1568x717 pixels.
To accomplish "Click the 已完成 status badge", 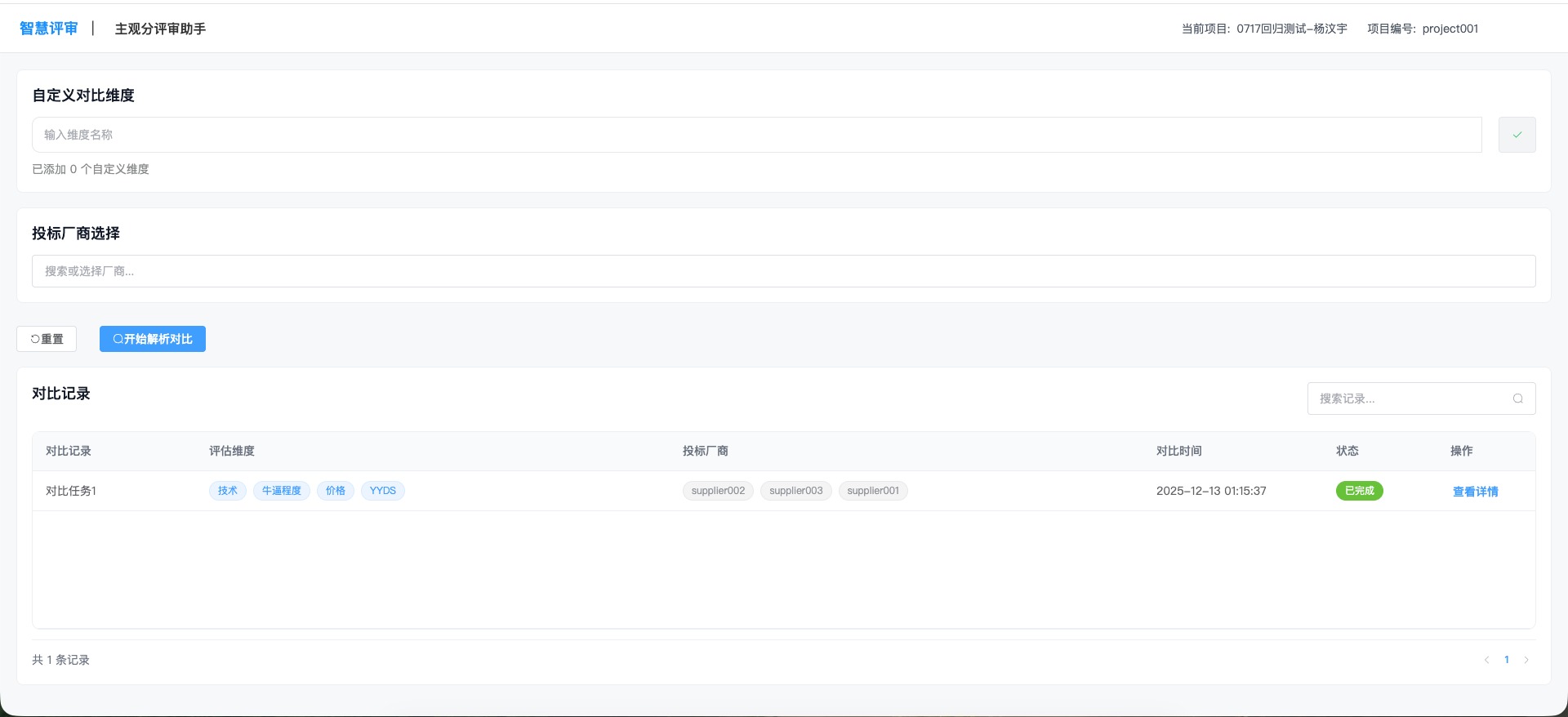I will 1359,491.
